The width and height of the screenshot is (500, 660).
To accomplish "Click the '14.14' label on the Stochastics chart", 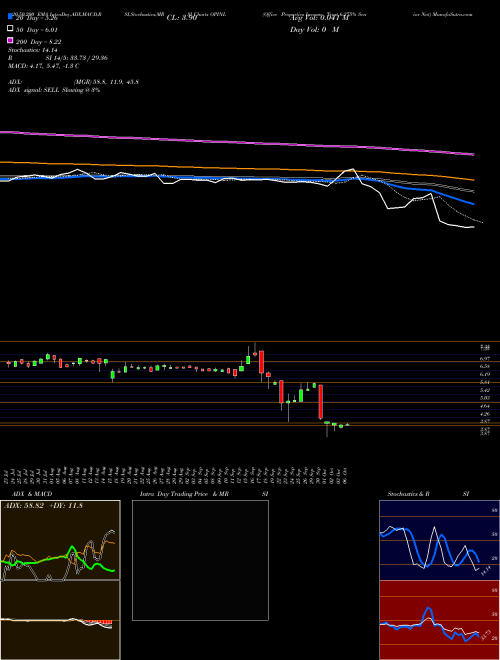I will (x=486, y=571).
